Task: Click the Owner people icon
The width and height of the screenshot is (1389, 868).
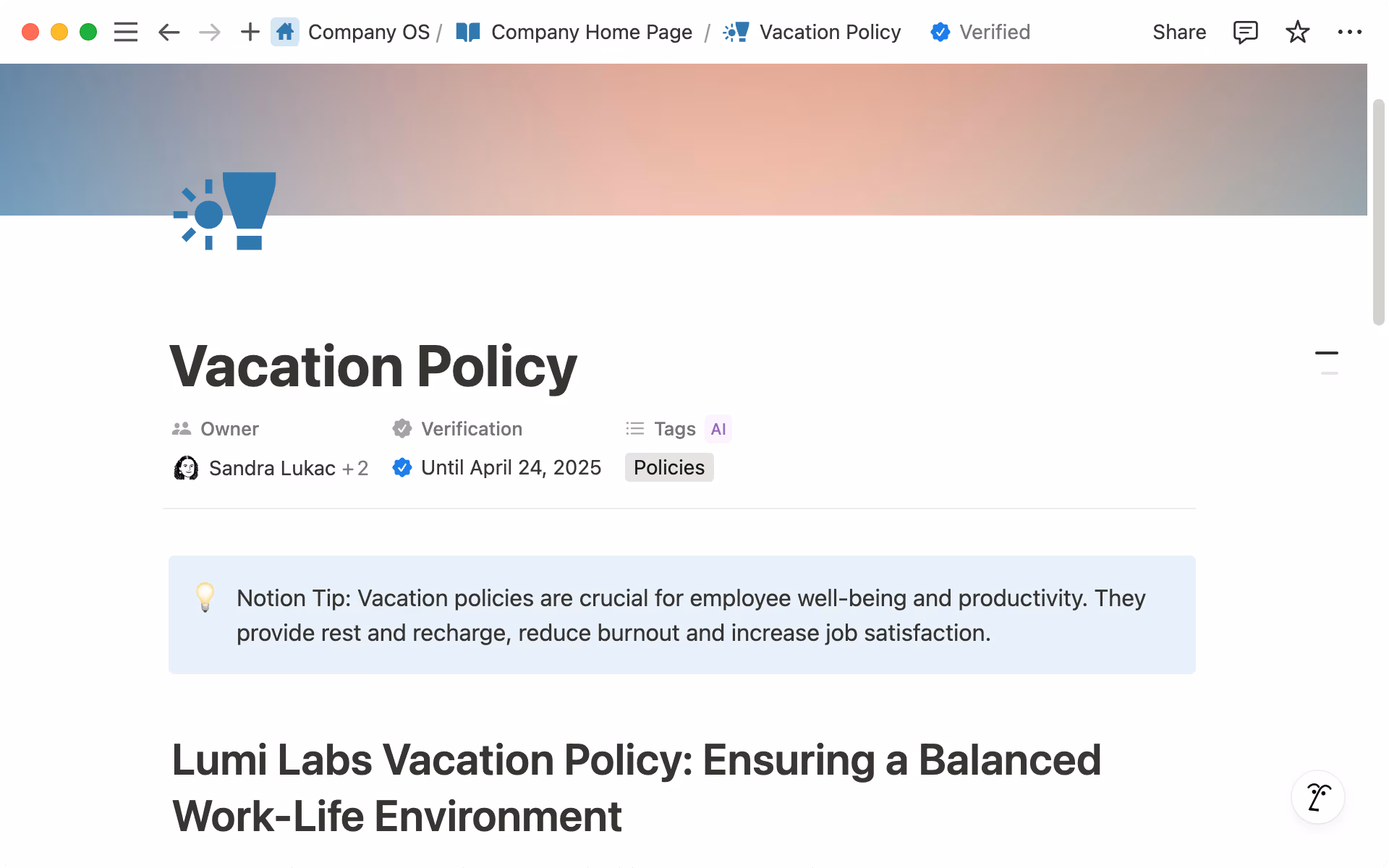Action: pos(181,428)
